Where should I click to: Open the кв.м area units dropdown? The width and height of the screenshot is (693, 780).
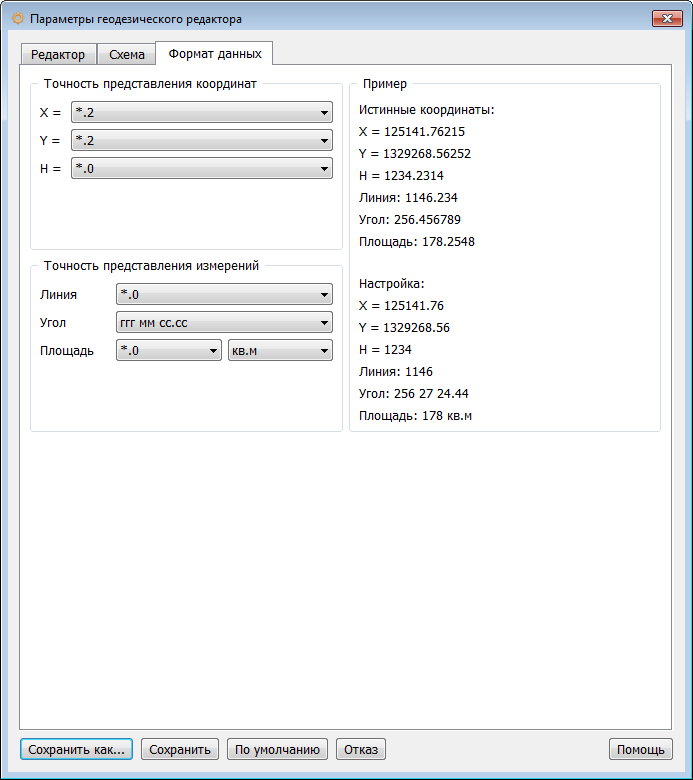pyautogui.click(x=280, y=350)
